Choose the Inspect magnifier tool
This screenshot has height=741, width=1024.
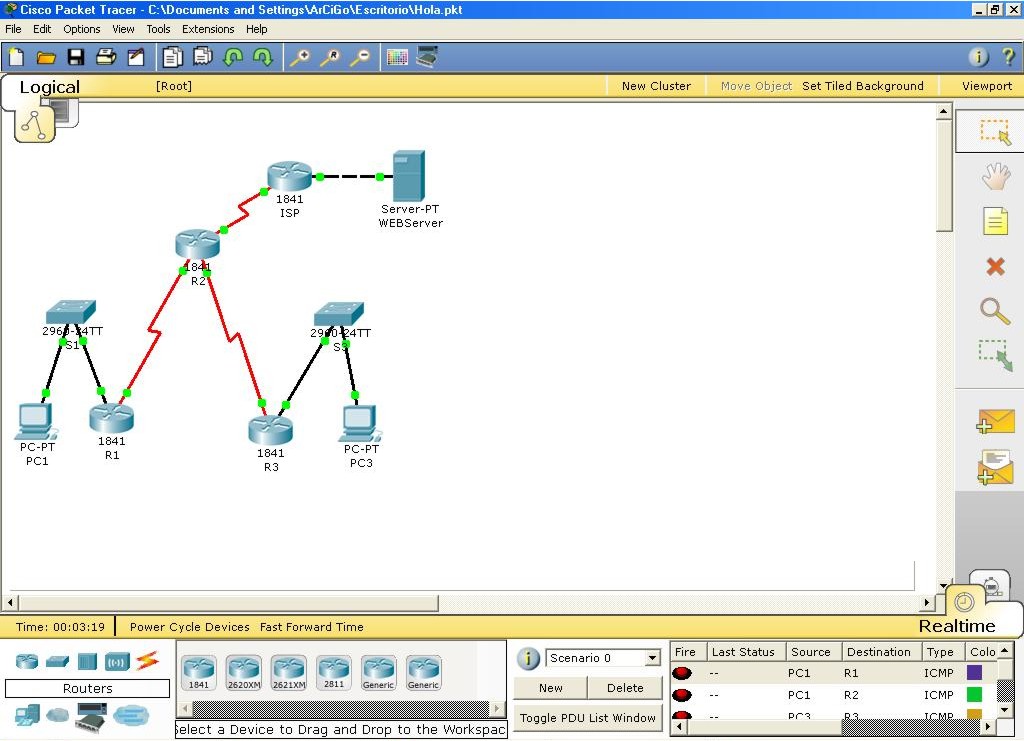pos(995,311)
